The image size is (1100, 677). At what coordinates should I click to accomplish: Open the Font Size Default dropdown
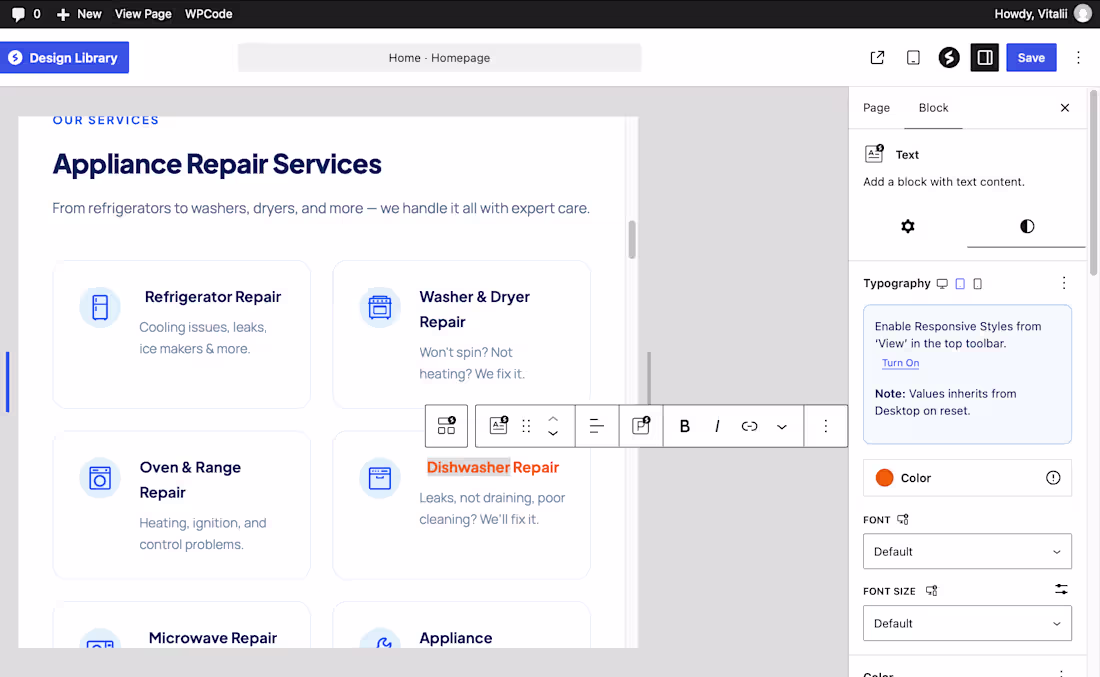point(967,623)
